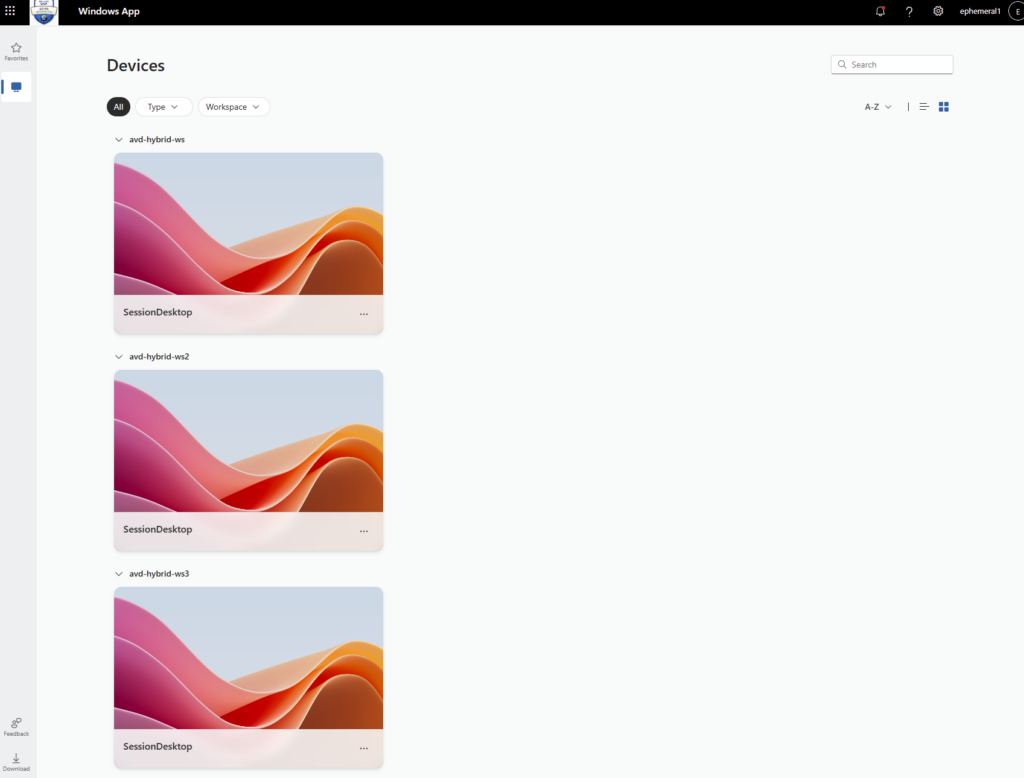
Task: Switch to list view layout
Action: pos(923,106)
